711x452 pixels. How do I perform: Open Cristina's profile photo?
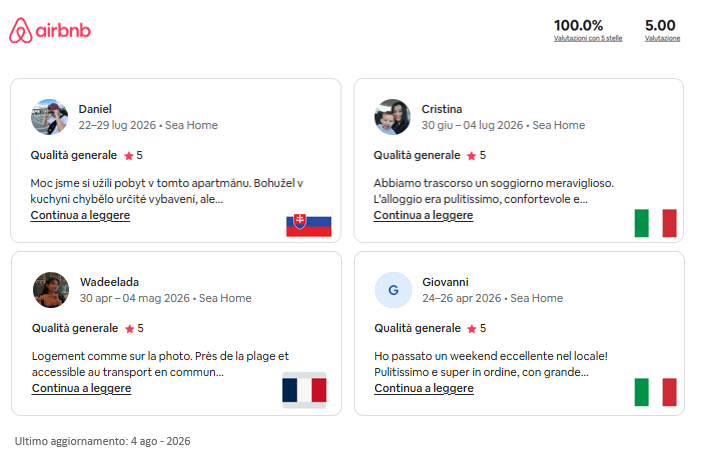click(392, 117)
